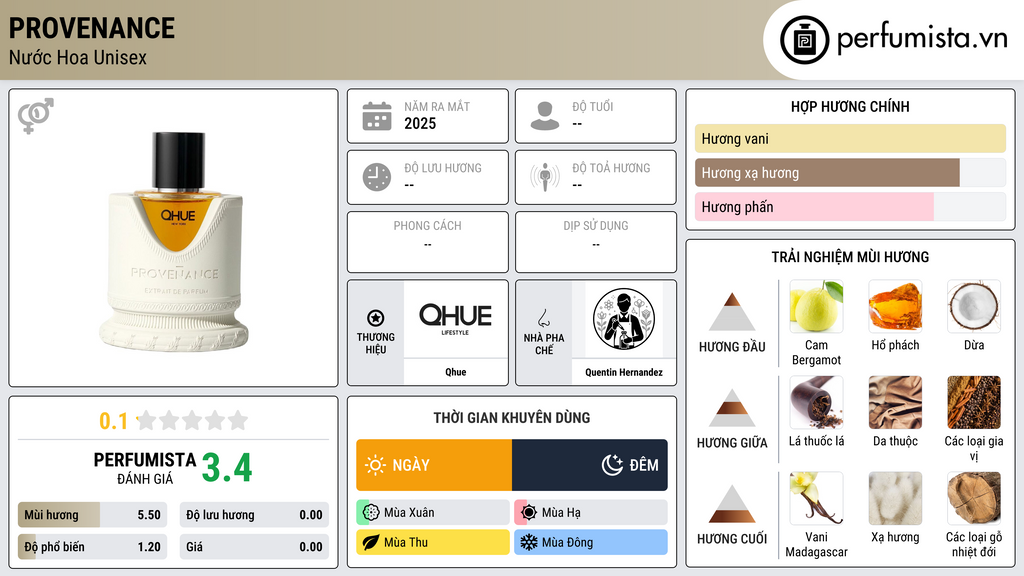Image resolution: width=1024 pixels, height=576 pixels.
Task: Select the Hương phấn accord bar
Action: (x=850, y=207)
